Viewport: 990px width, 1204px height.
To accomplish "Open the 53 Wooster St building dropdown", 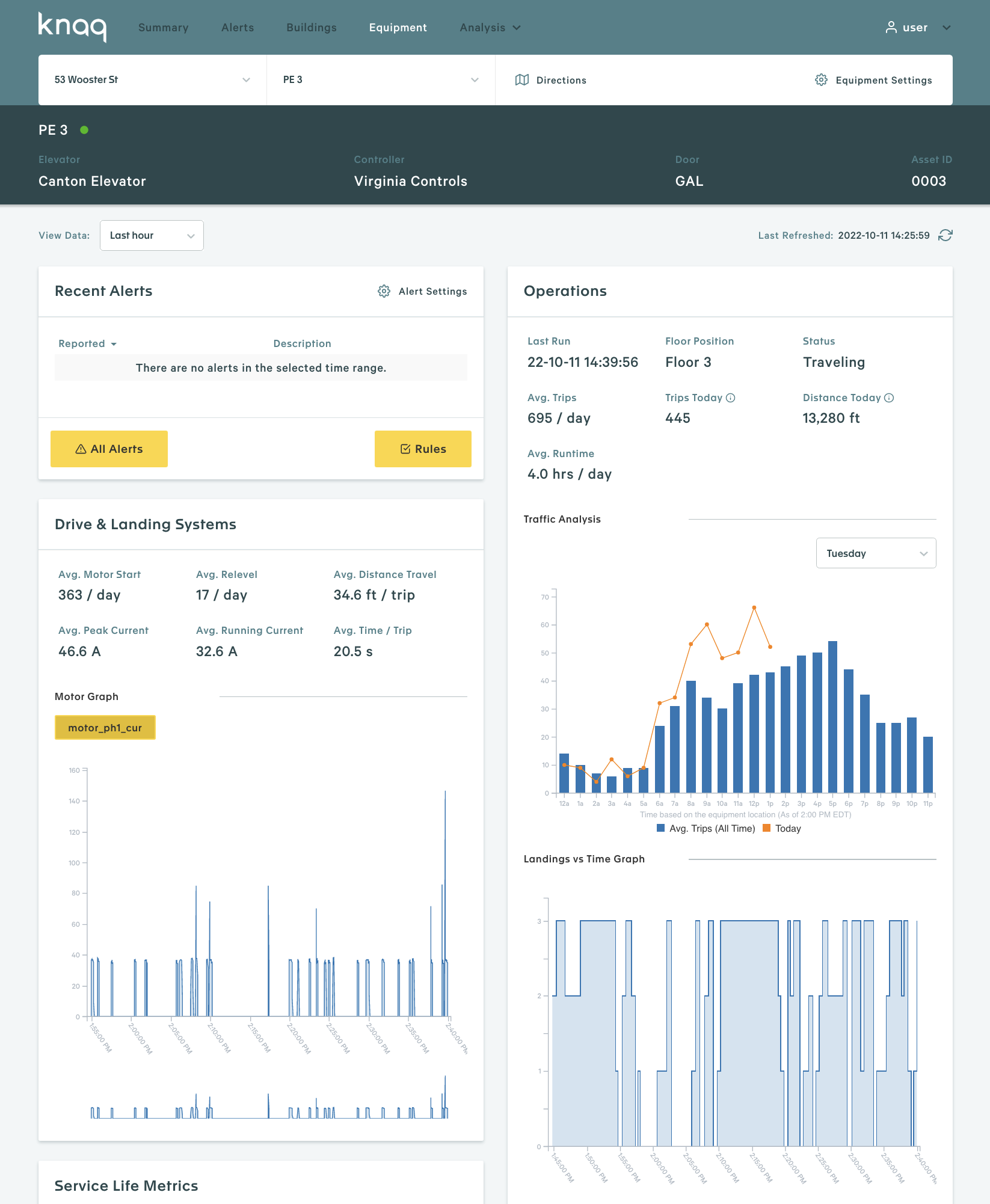I will (x=152, y=80).
